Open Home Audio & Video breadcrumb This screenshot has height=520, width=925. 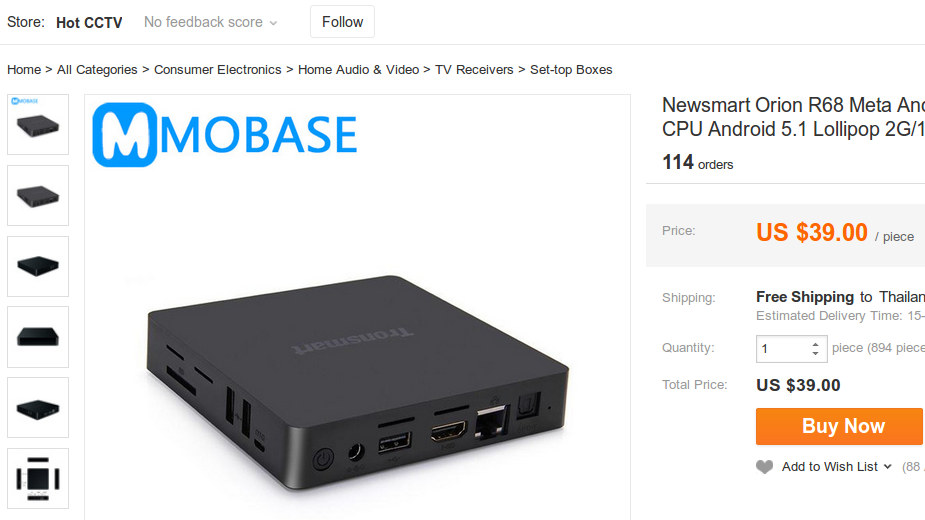(x=359, y=70)
